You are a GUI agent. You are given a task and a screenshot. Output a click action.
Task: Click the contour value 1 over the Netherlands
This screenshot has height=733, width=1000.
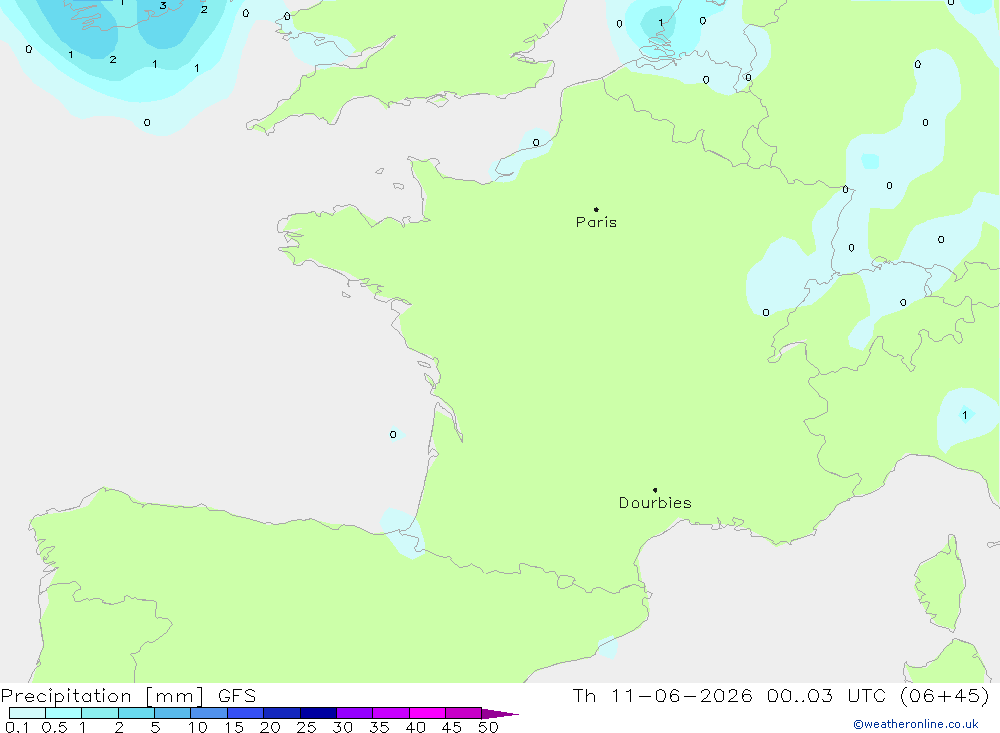click(x=661, y=23)
